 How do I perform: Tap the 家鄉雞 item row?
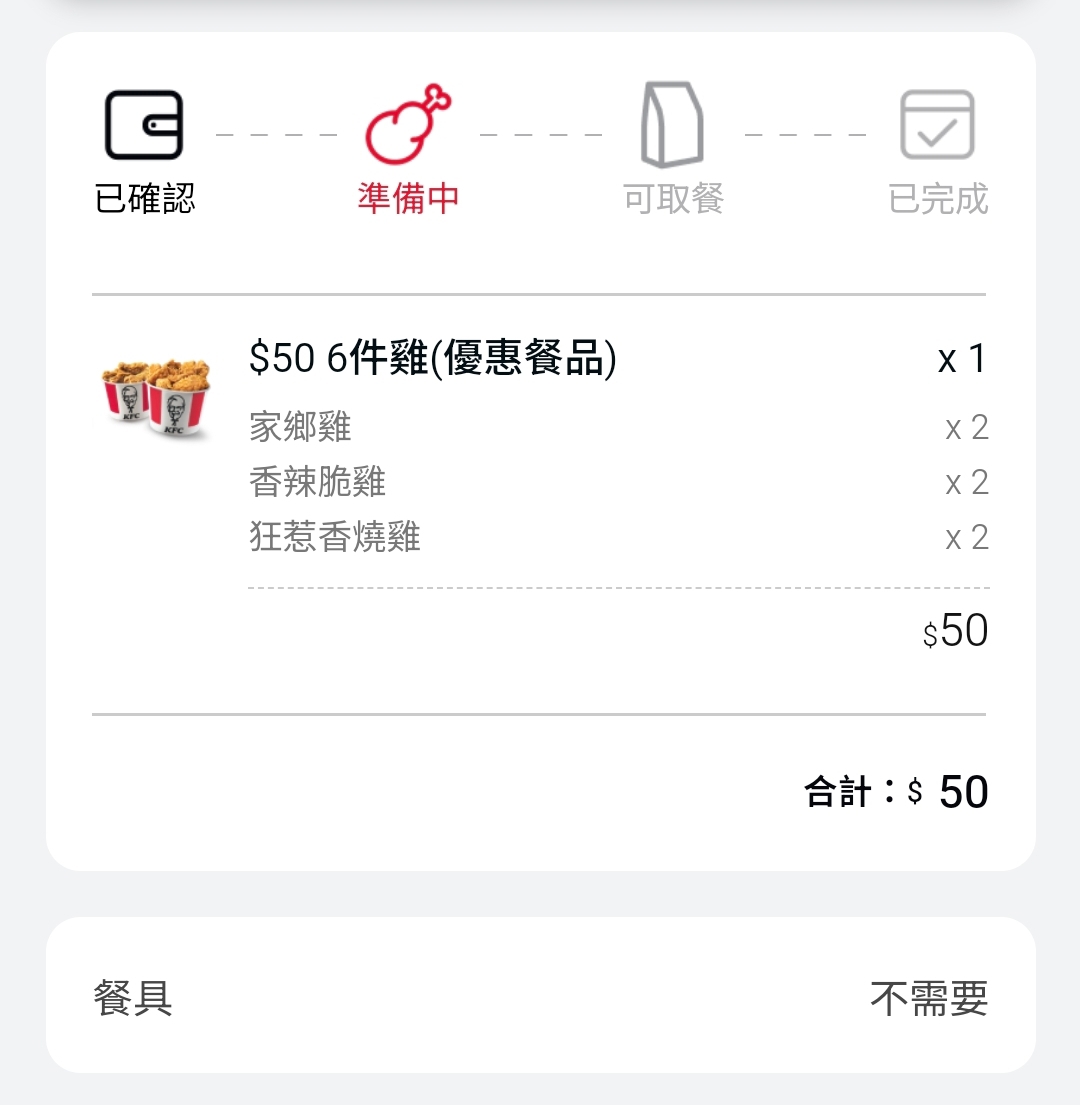click(x=619, y=427)
